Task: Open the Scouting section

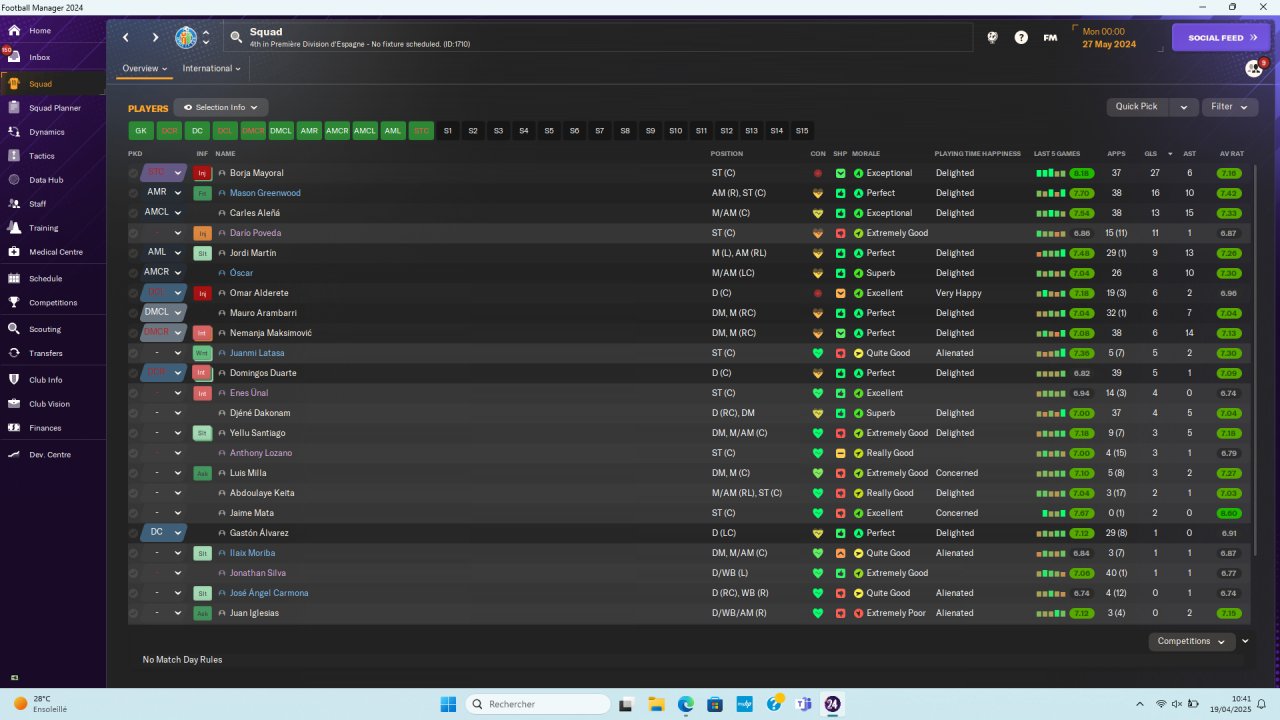Action: pyautogui.click(x=45, y=329)
